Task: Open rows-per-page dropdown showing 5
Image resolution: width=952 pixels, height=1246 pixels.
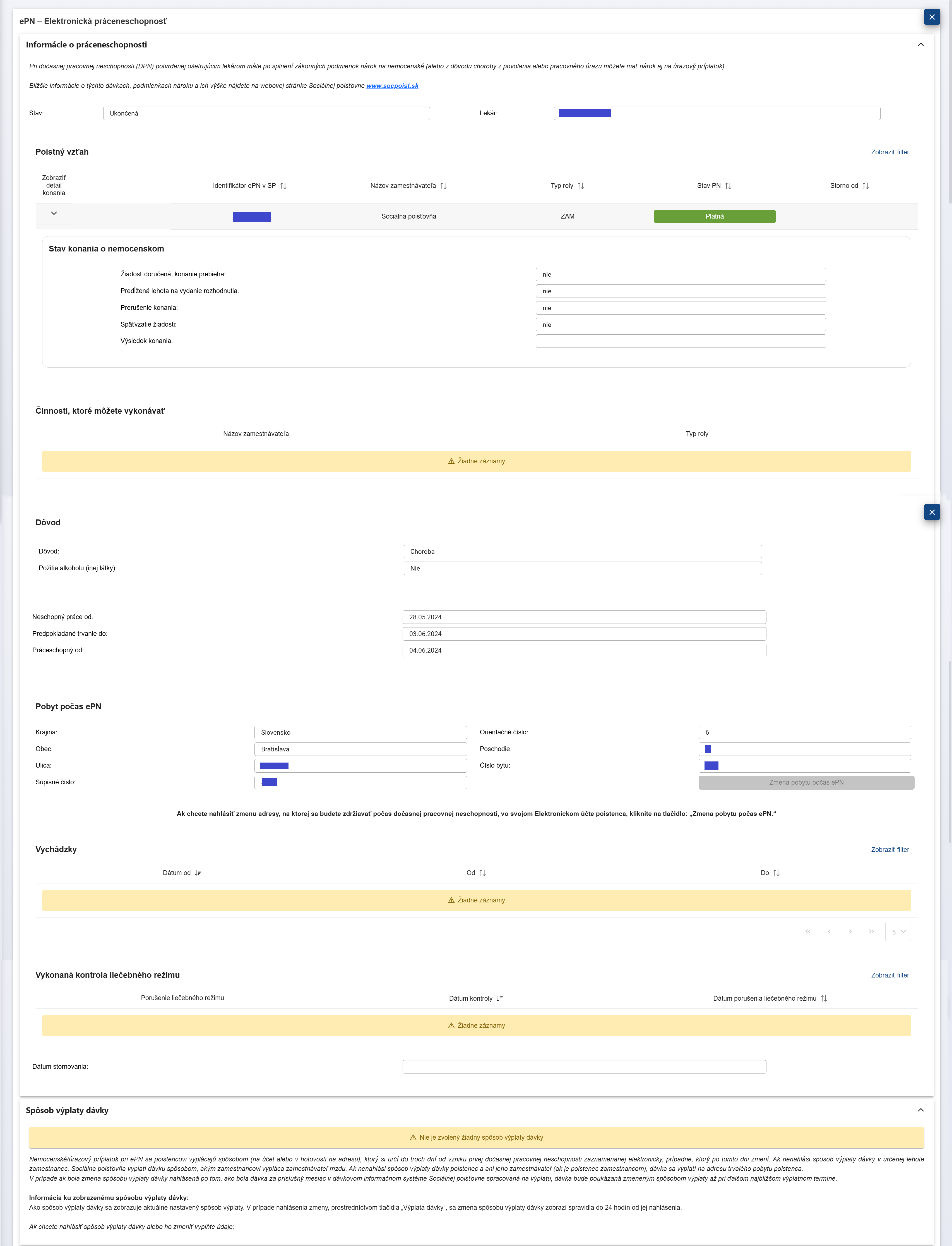Action: pyautogui.click(x=898, y=932)
